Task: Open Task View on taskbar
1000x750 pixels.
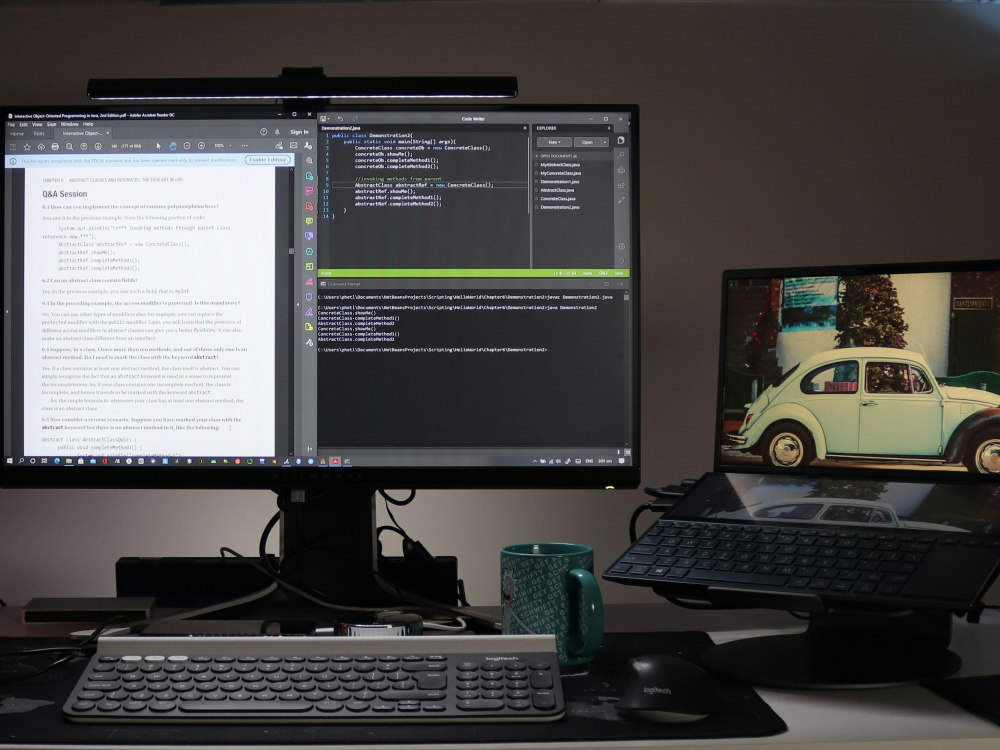Action: click(x=44, y=460)
